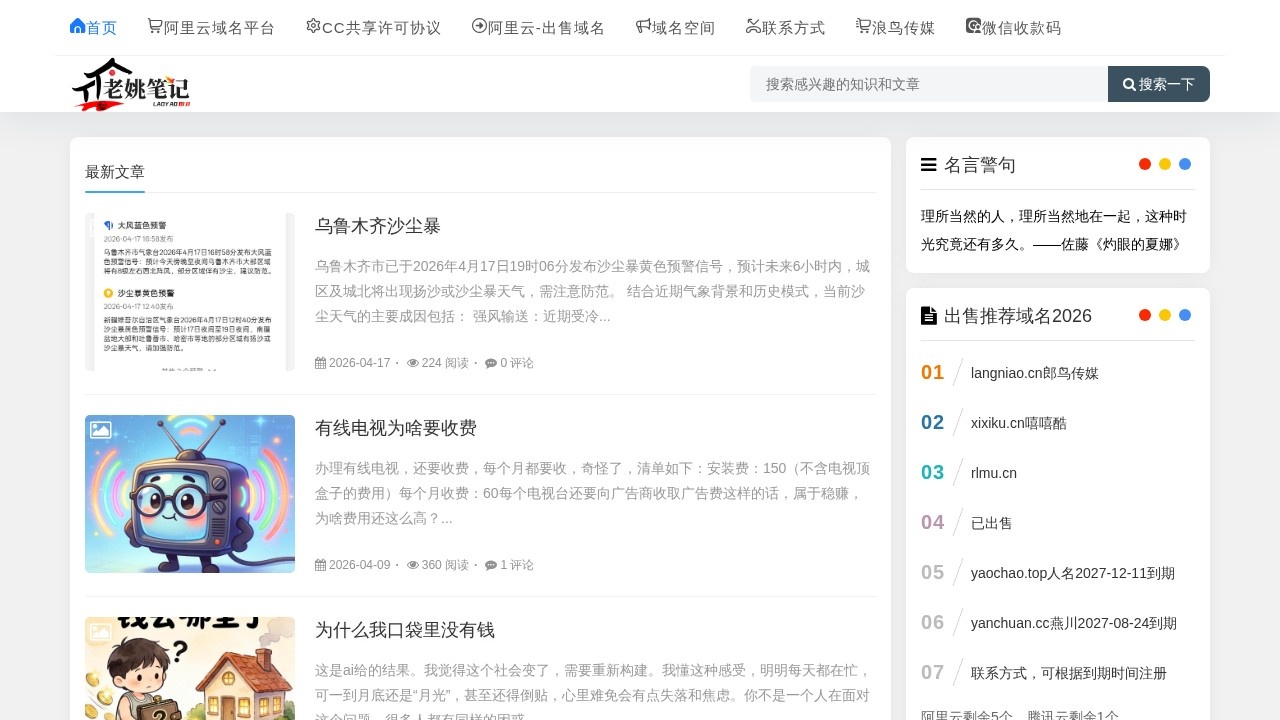Click the cart icon before 阿里云域名平台
Screen dimensions: 1280x720
155,26
